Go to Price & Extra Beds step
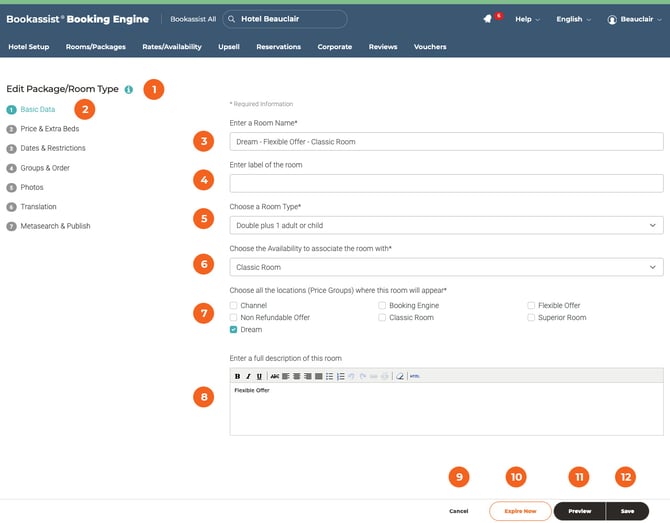Image resolution: width=670 pixels, height=523 pixels. pos(49,129)
